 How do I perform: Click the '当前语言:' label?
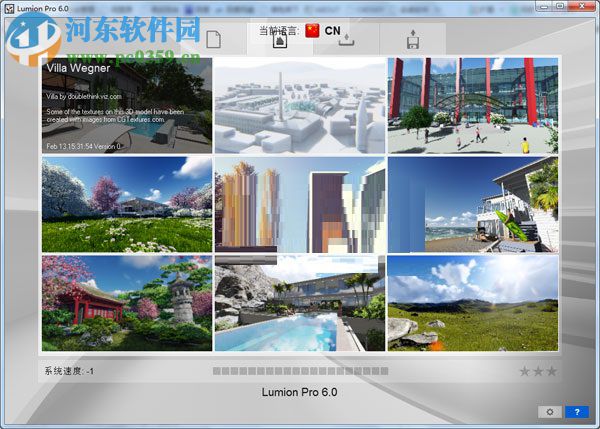click(x=279, y=31)
